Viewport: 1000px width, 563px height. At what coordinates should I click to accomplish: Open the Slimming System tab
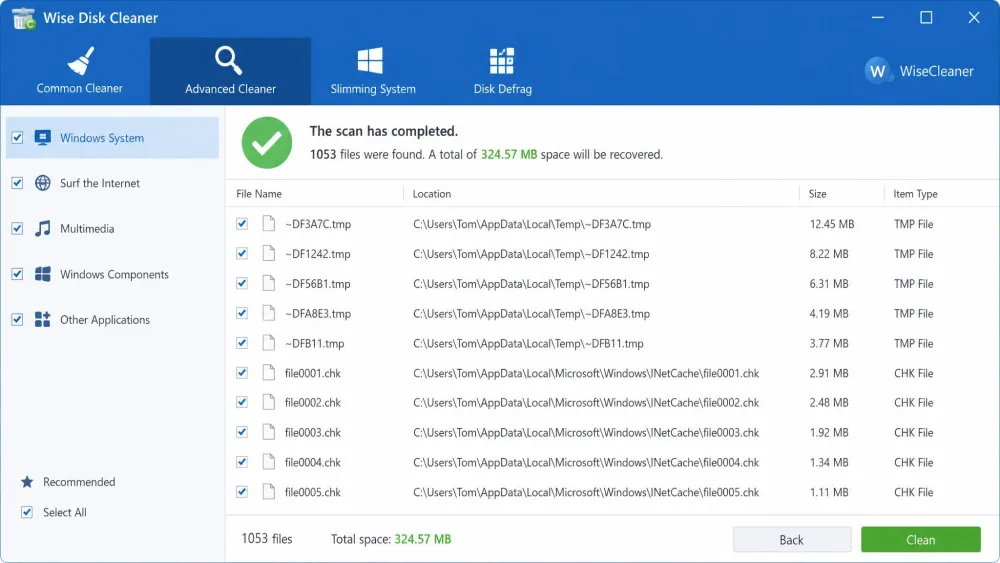coord(373,71)
